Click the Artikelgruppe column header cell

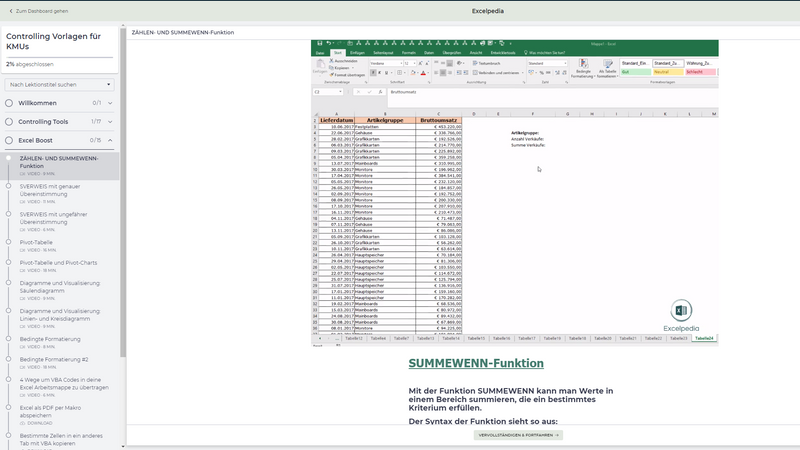click(385, 120)
